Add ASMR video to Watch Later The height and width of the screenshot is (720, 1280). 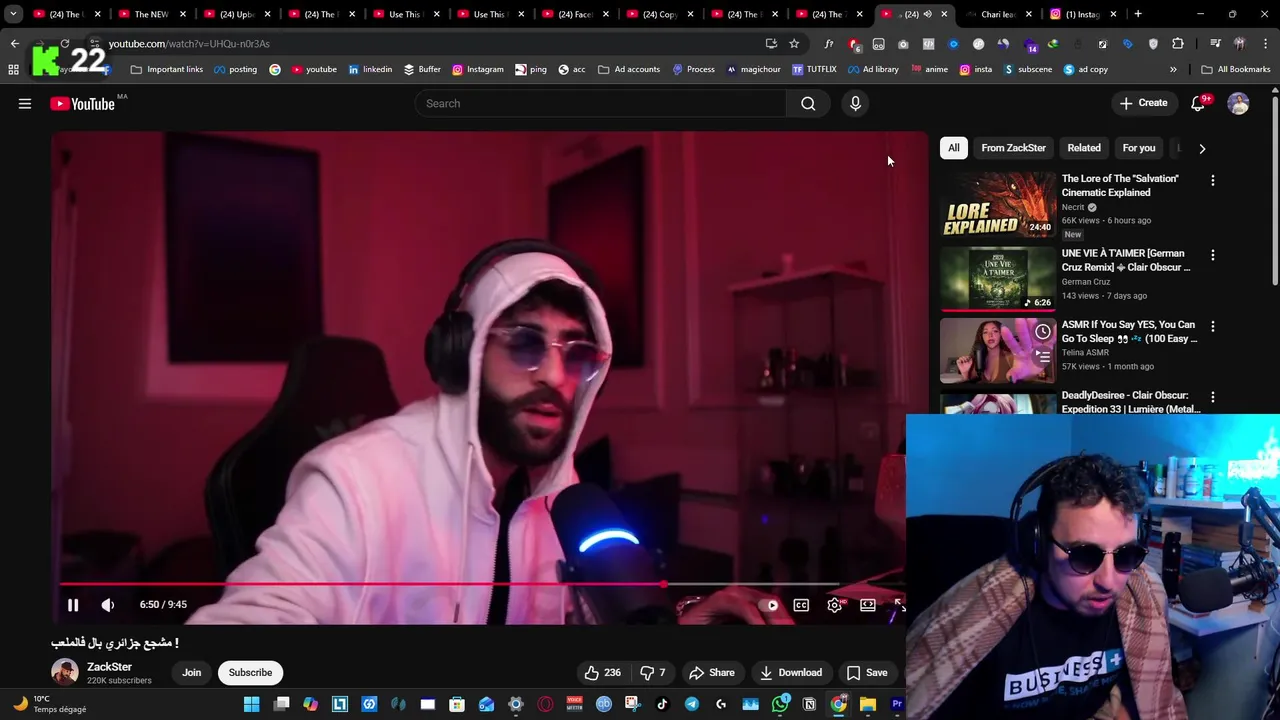(1043, 332)
